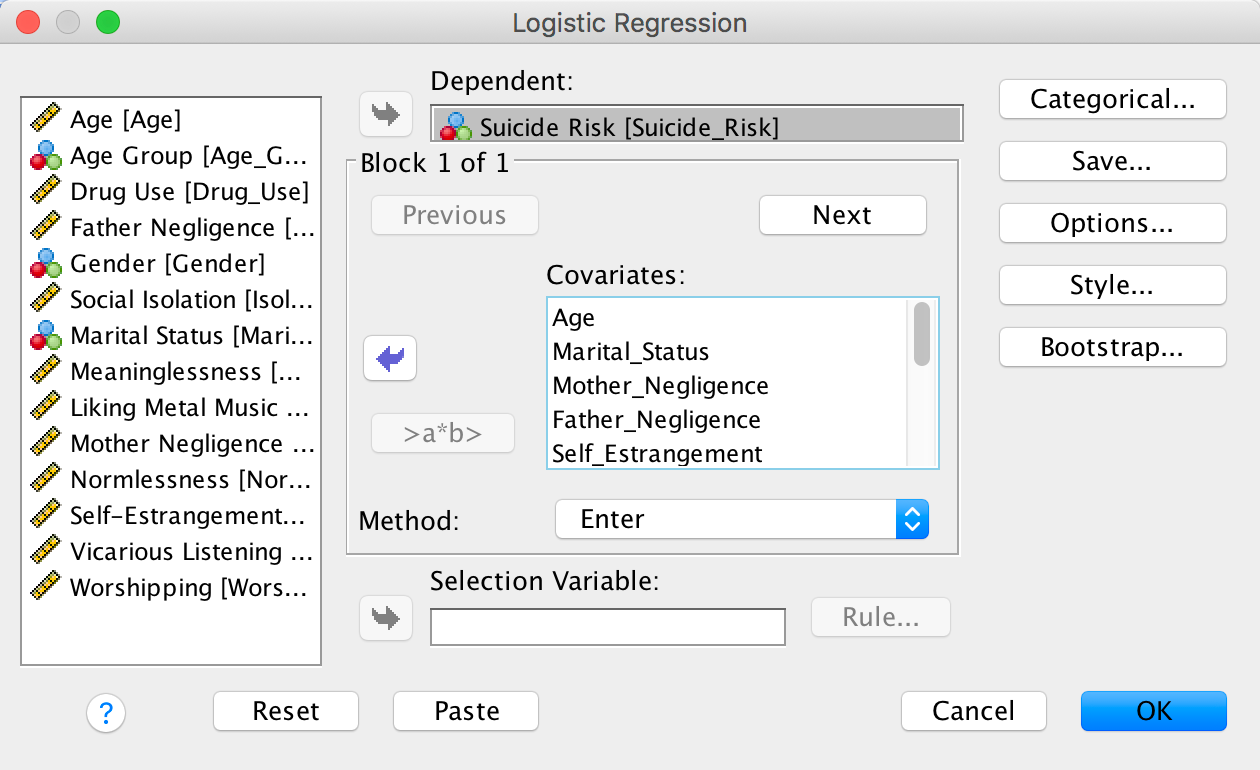Click the Bootstrap button

click(1112, 348)
